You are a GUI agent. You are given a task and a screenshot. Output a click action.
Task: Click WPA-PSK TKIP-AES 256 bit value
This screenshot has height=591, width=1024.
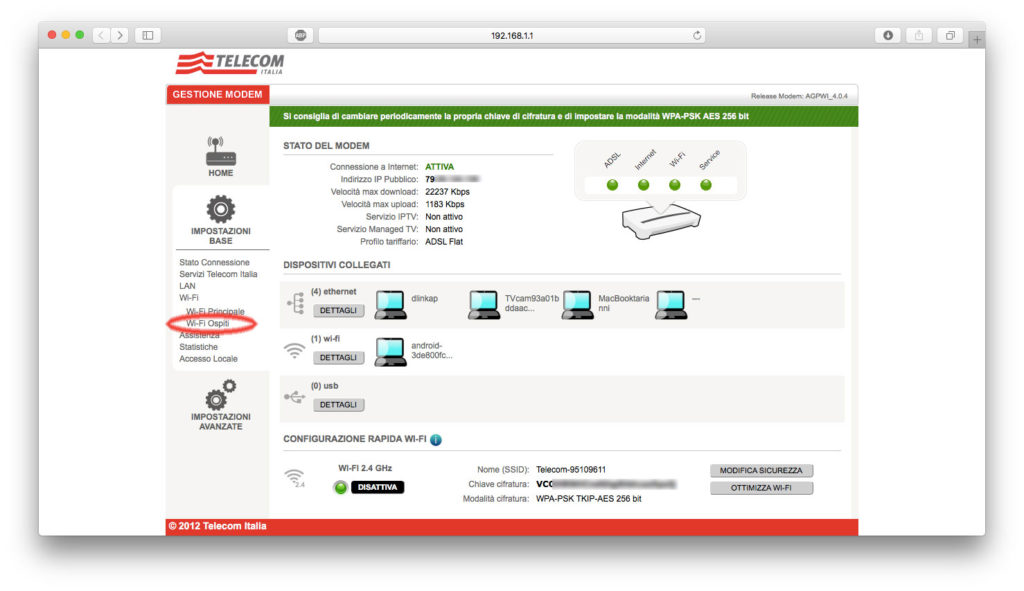[588, 499]
